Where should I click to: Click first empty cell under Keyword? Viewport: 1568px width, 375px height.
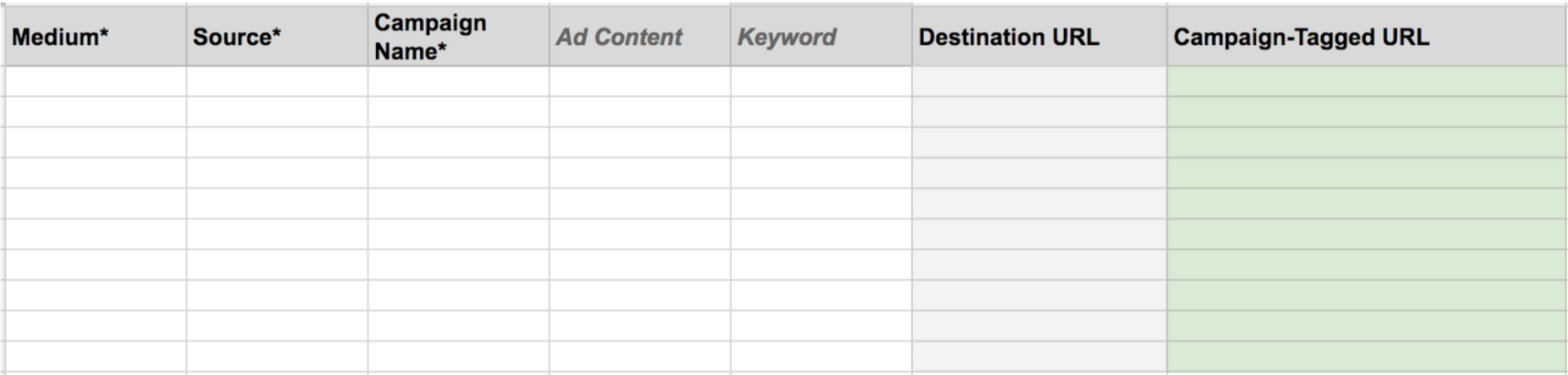click(x=821, y=81)
